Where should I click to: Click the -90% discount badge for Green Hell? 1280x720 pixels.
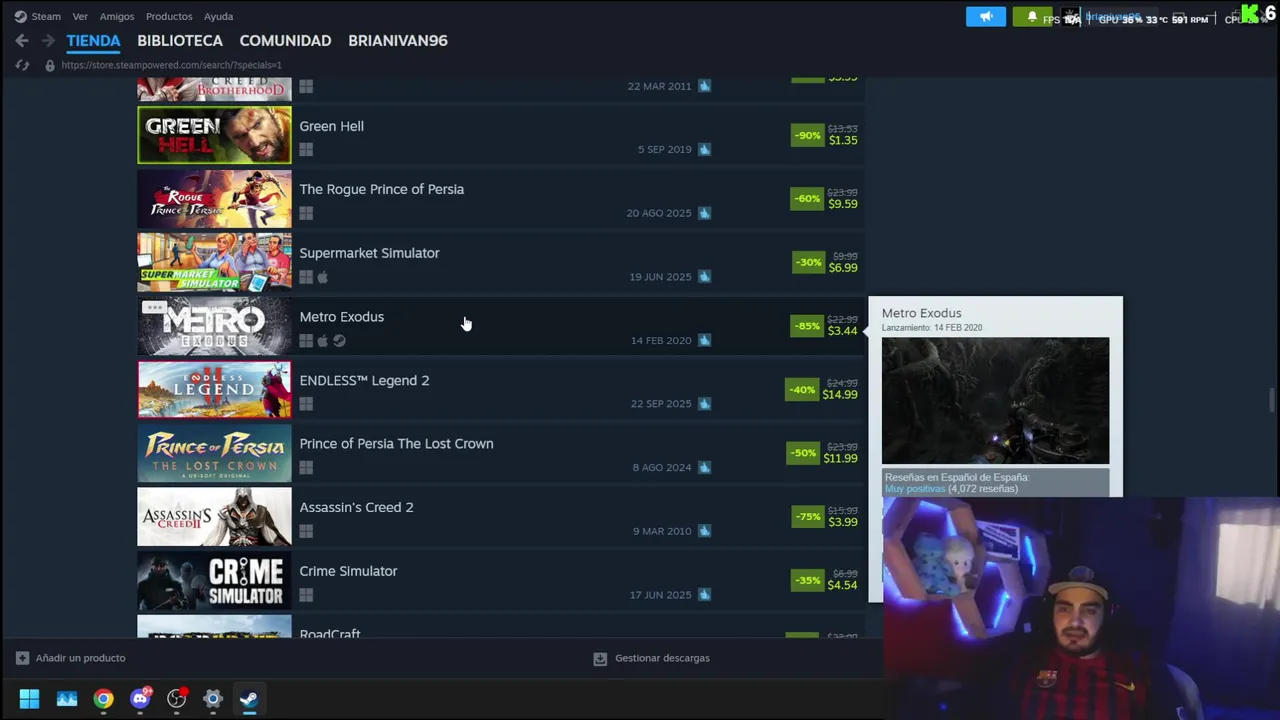(x=807, y=135)
